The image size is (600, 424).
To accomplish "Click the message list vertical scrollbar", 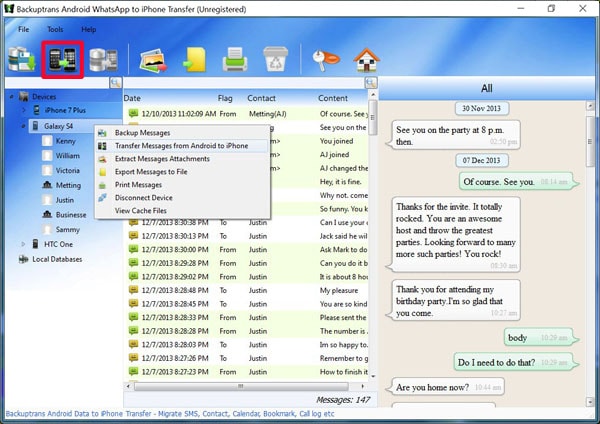I will (373, 240).
